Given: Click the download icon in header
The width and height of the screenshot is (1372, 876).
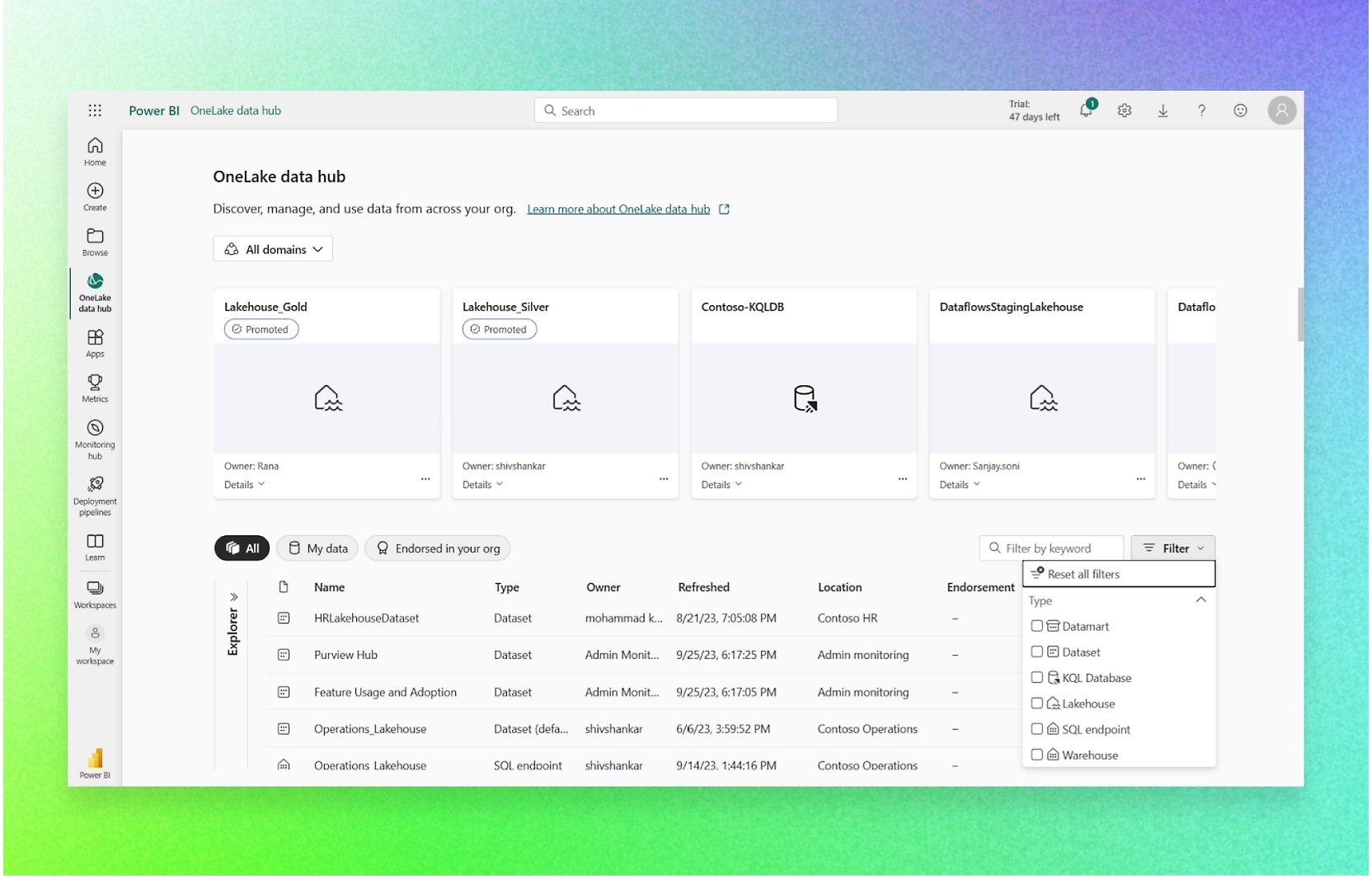Looking at the screenshot, I should point(1163,111).
